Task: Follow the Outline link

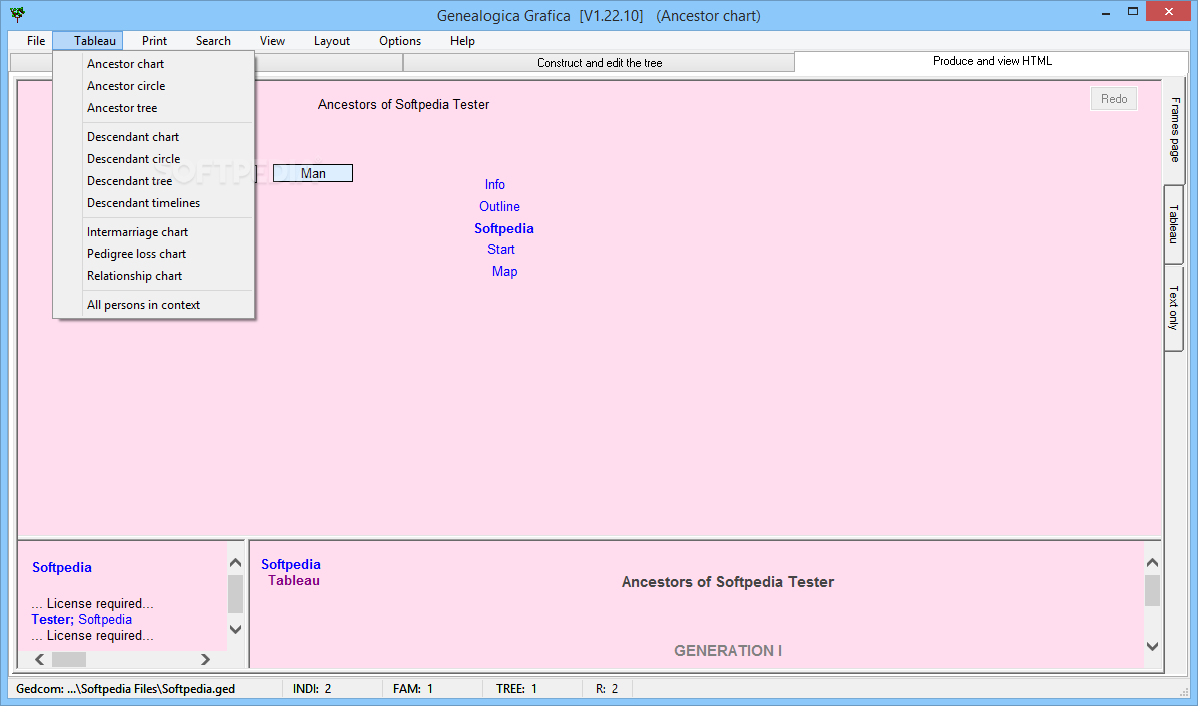Action: [499, 206]
